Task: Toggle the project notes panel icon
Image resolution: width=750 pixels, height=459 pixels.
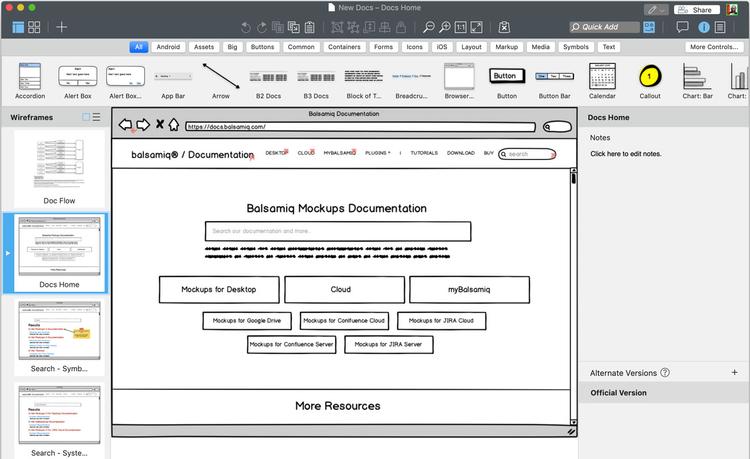Action: (720, 27)
